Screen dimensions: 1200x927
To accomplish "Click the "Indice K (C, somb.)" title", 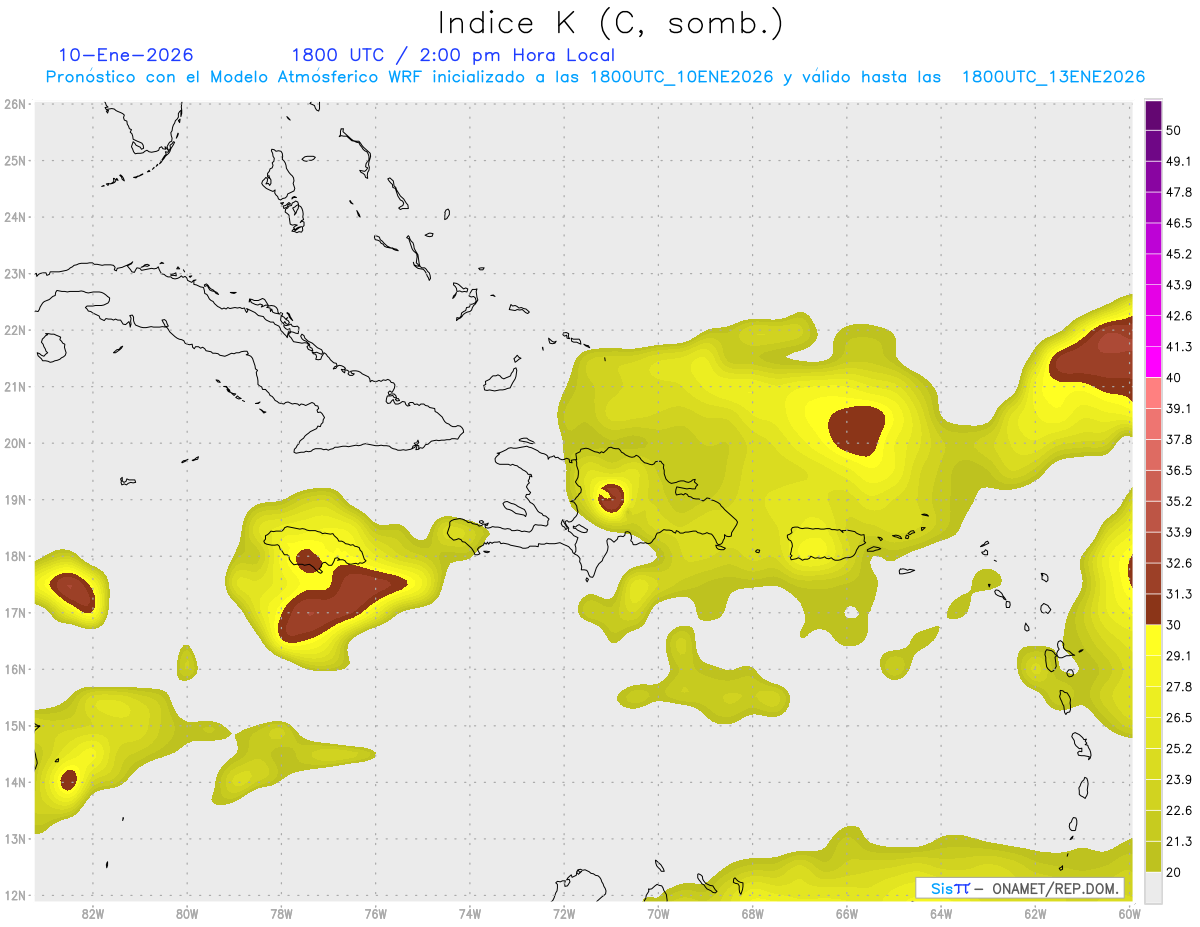I will coord(610,22).
